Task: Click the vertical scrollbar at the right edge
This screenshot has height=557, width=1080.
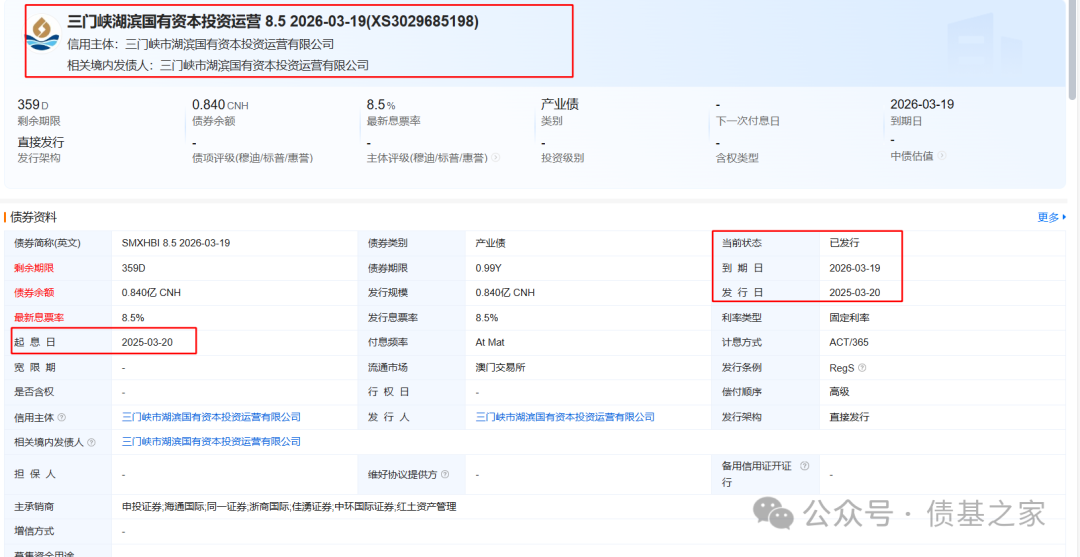Action: pyautogui.click(x=1073, y=48)
